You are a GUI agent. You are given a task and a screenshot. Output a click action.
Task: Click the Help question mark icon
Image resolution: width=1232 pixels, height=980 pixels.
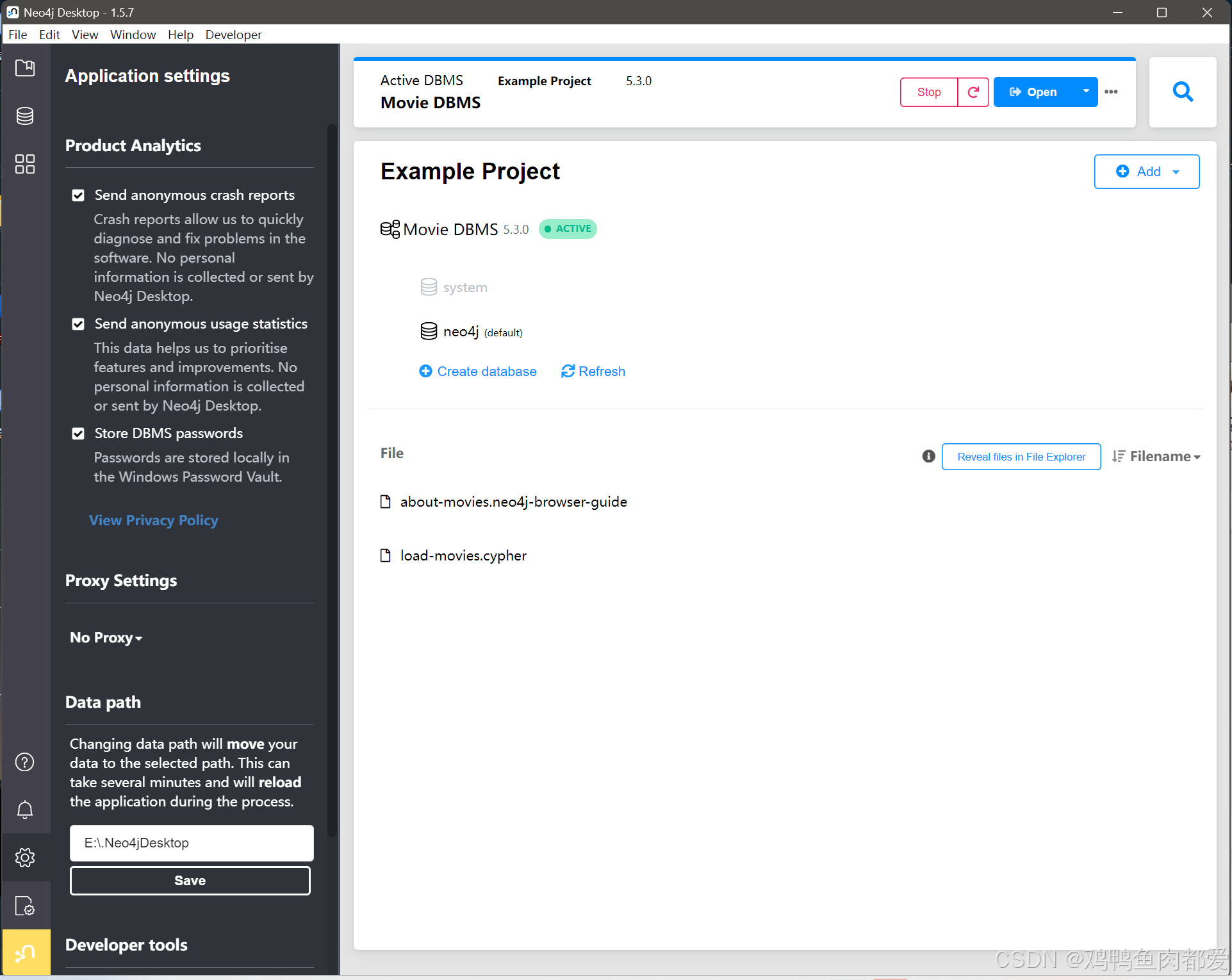point(25,762)
